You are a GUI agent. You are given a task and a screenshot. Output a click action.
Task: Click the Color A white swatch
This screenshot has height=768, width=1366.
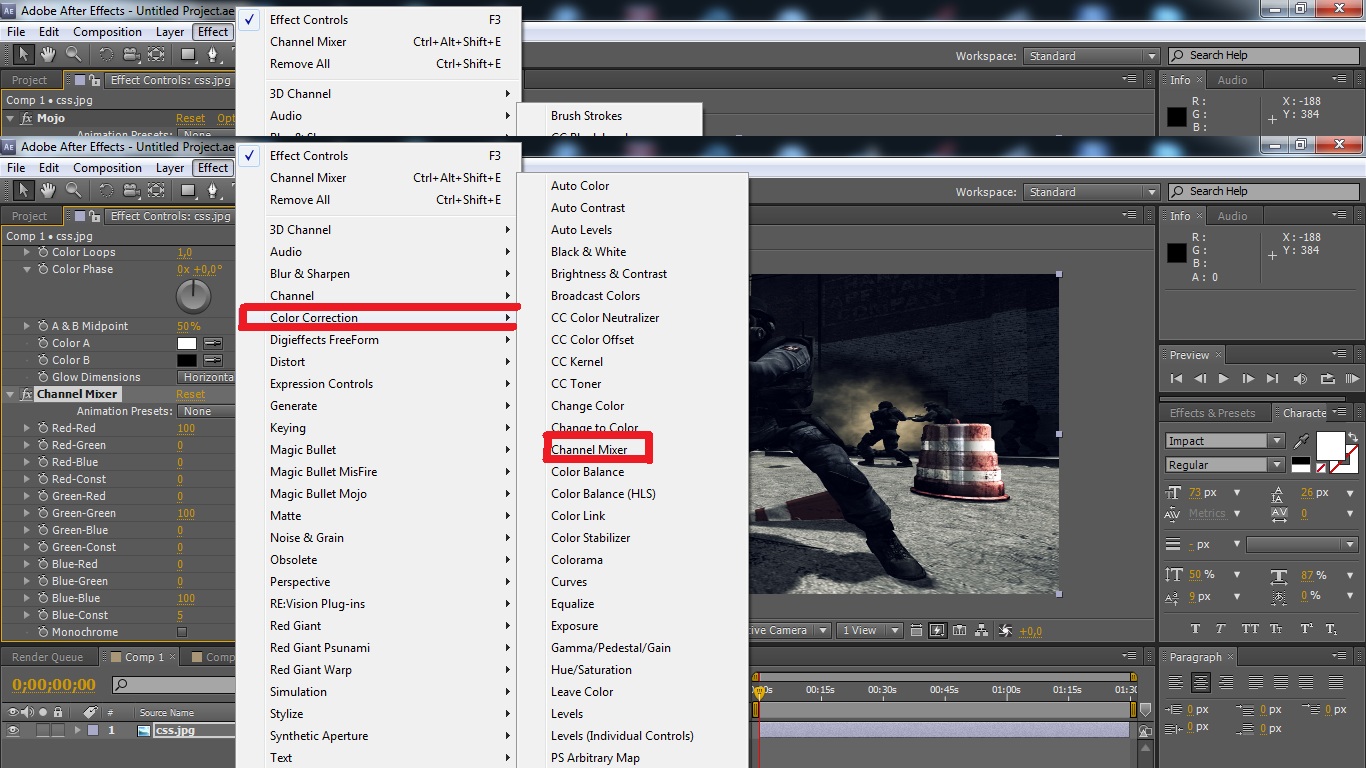click(187, 343)
